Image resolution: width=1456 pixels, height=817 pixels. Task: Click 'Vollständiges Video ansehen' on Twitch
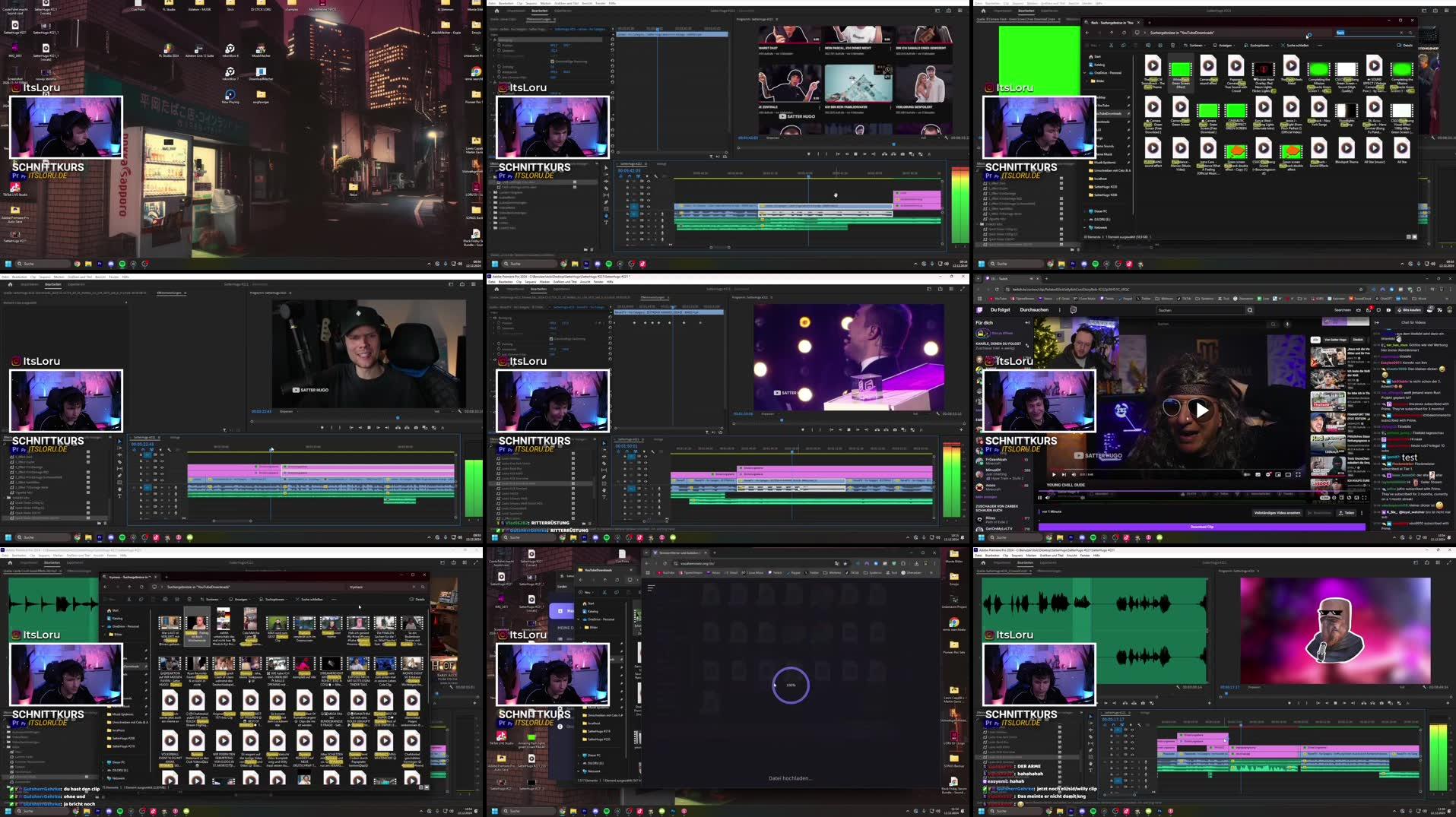1277,513
